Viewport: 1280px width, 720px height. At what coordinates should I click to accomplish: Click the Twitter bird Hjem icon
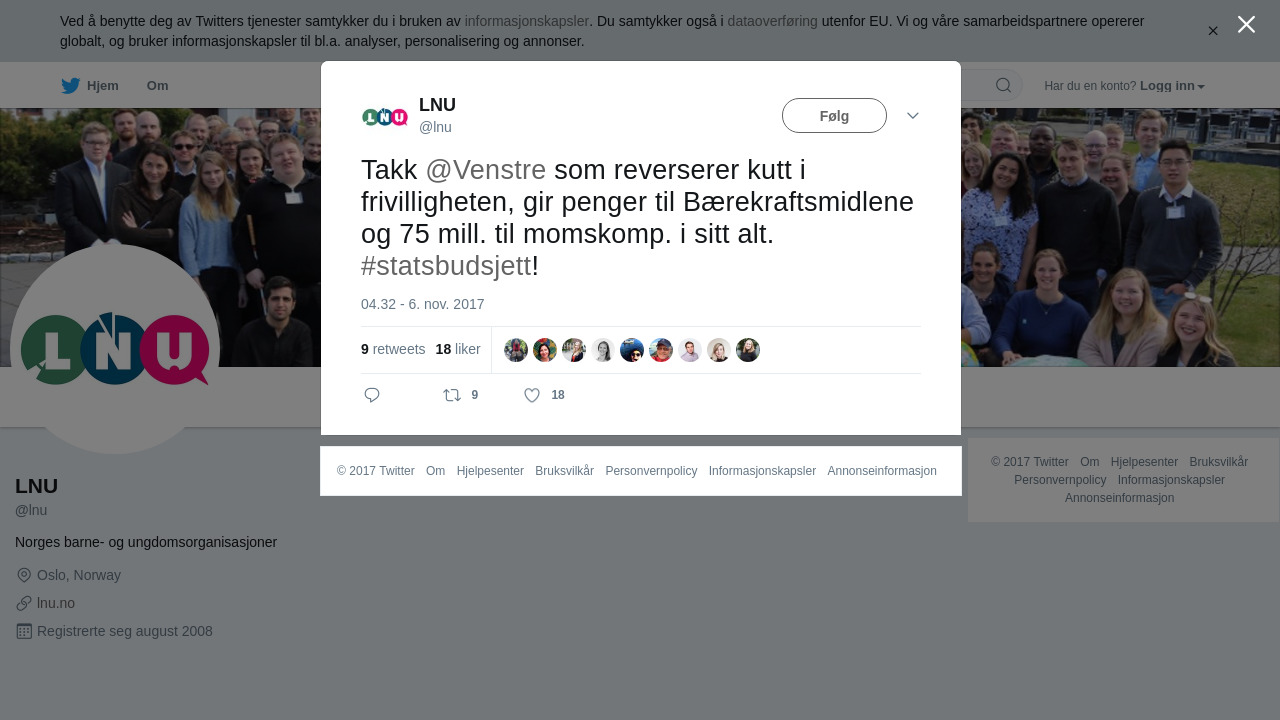70,85
